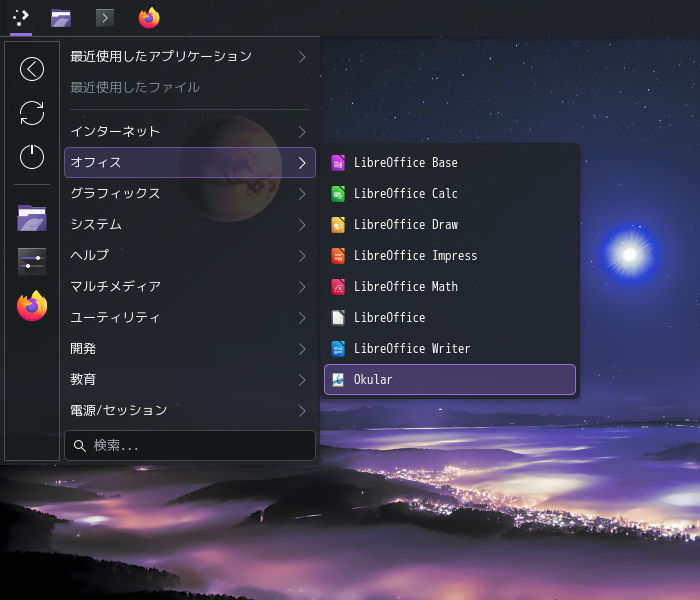Launch LibreOffice Draw from the submenu

tap(450, 225)
